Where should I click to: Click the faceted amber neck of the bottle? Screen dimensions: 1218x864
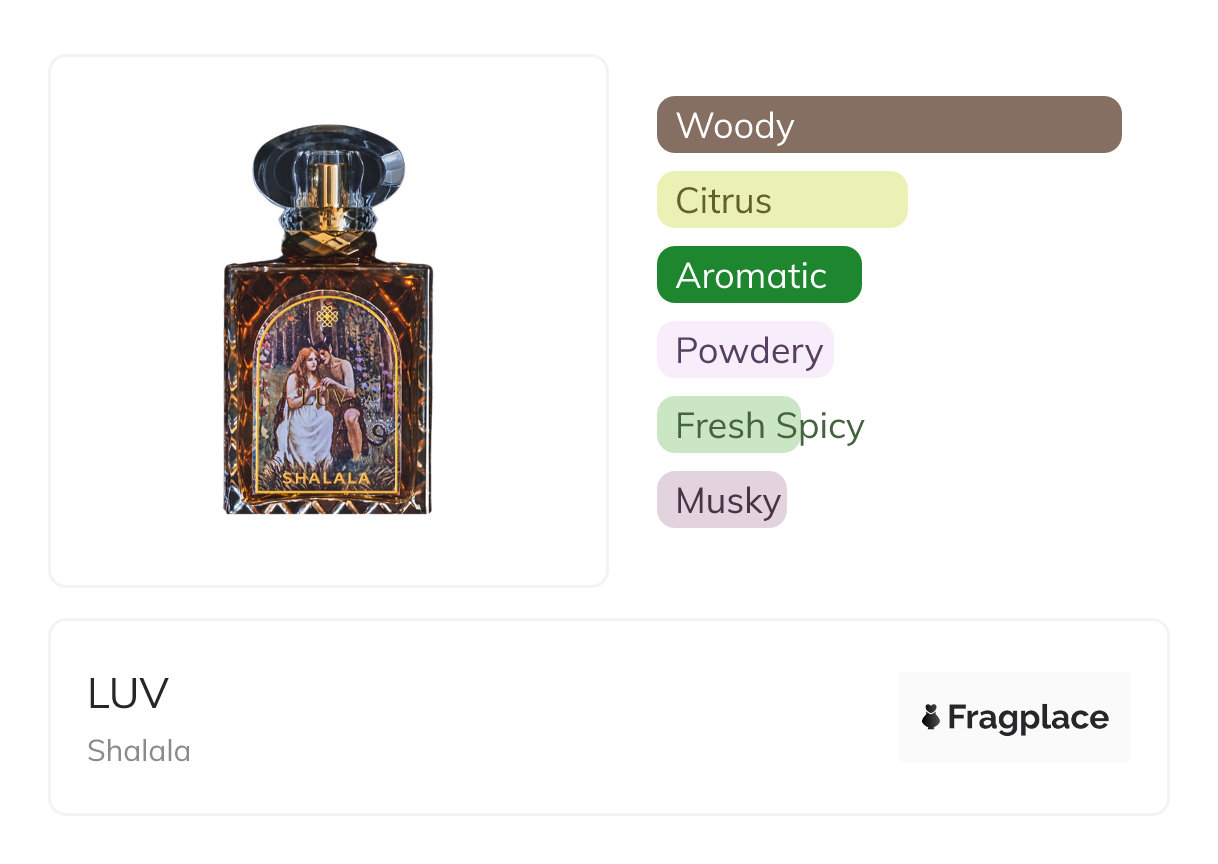pyautogui.click(x=328, y=245)
